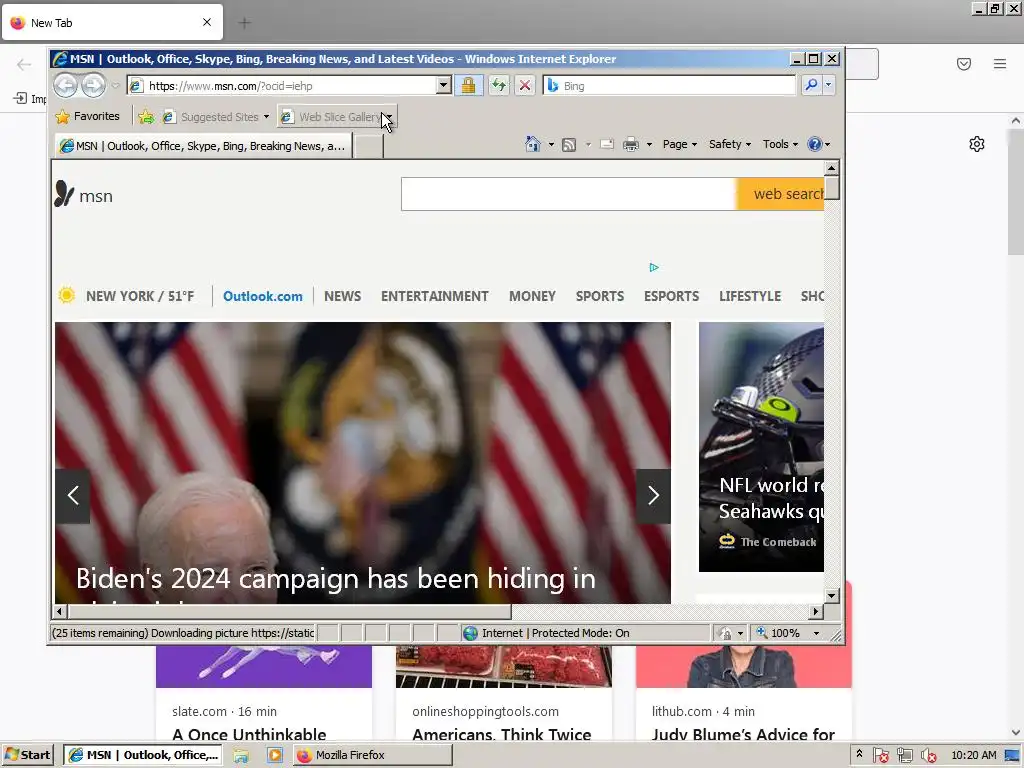1024x768 pixels.
Task: Click the Read Mail icon in command bar
Action: (x=607, y=144)
